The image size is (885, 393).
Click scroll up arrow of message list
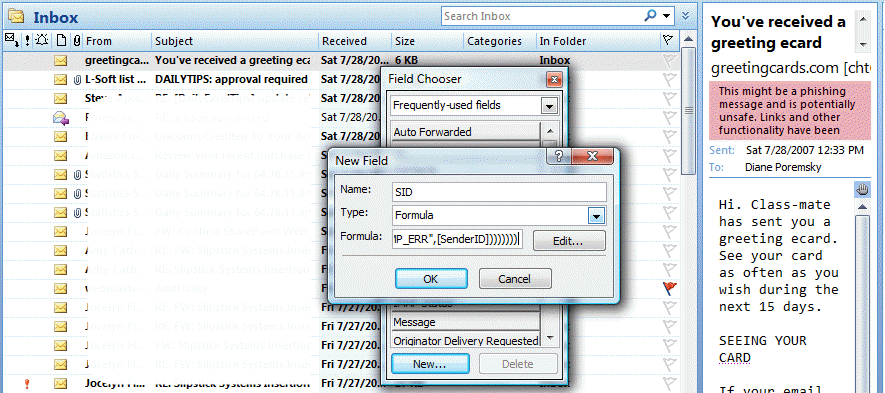click(688, 40)
